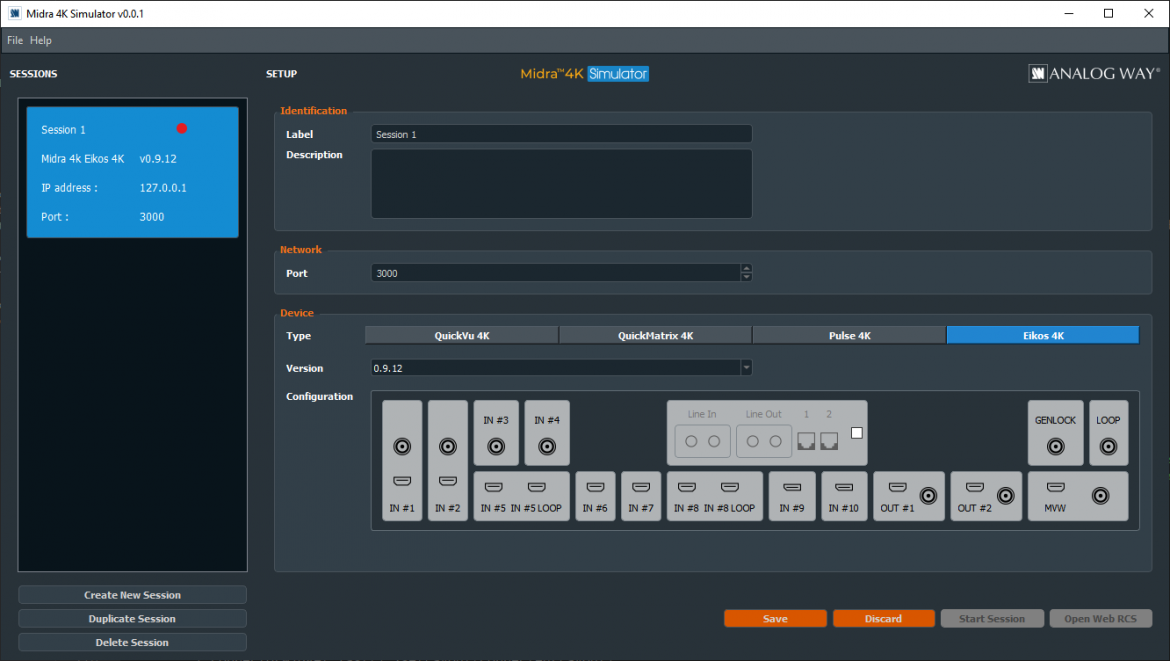The width and height of the screenshot is (1170, 661).
Task: Open the Version dropdown list
Action: (x=746, y=368)
